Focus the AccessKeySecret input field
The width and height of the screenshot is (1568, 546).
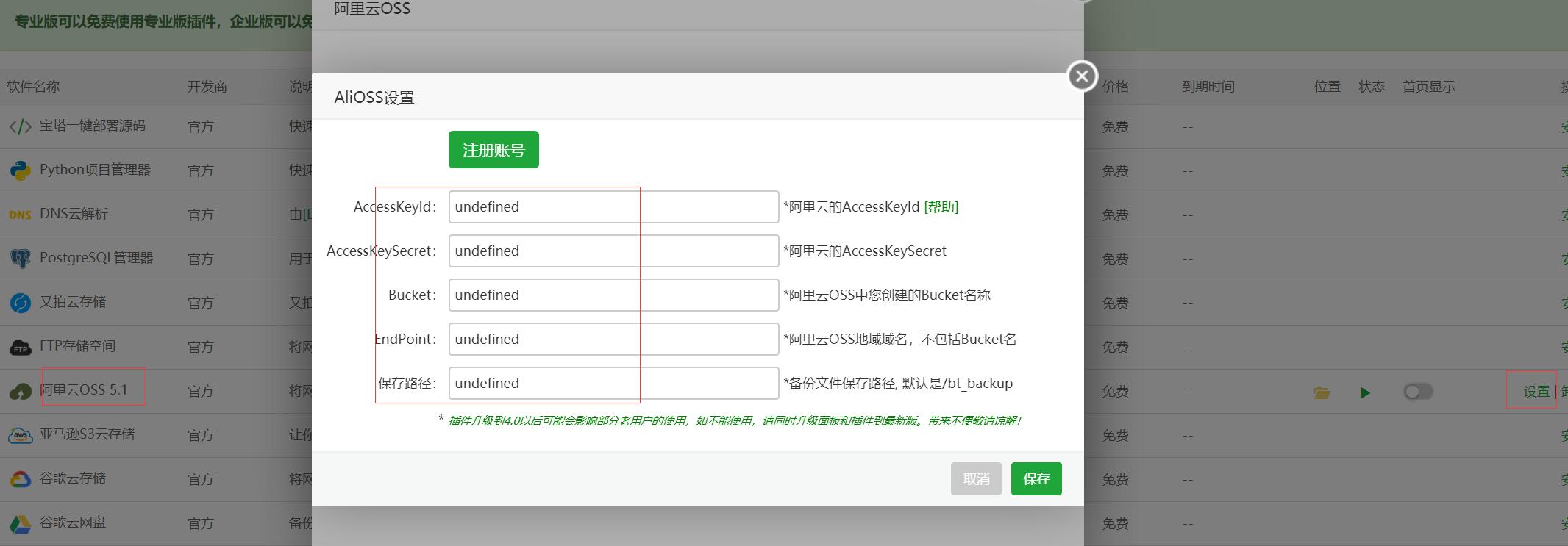(613, 251)
